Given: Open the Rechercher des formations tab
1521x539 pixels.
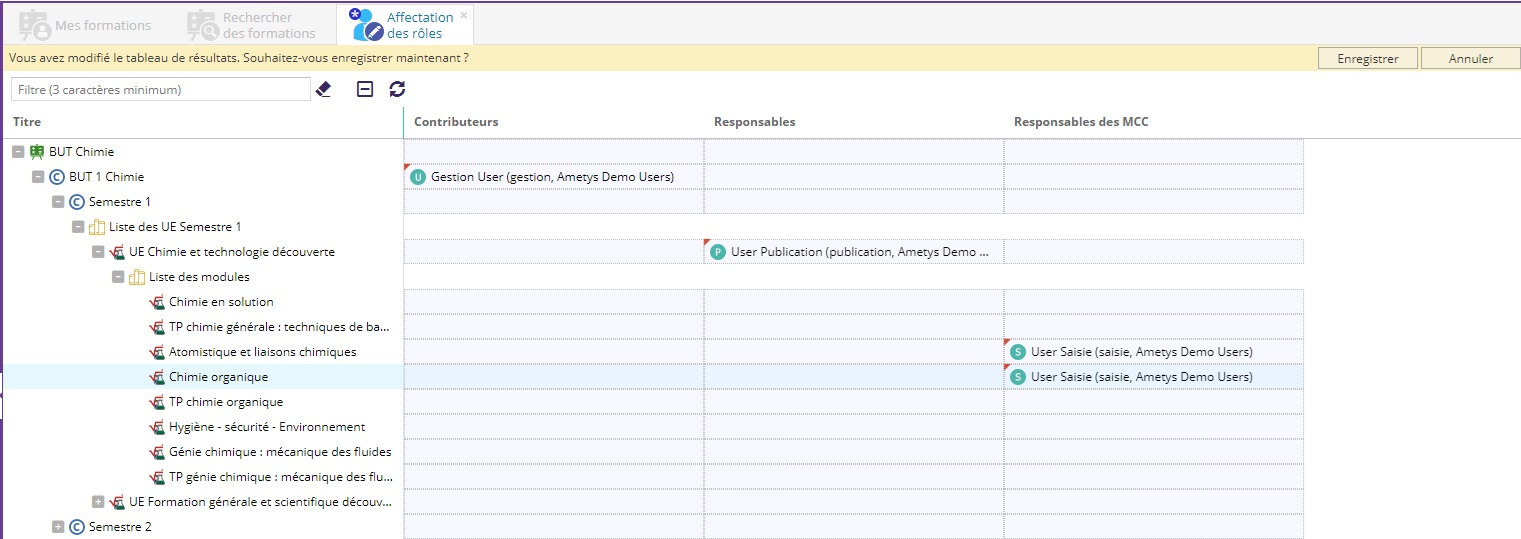Looking at the screenshot, I should click(x=252, y=25).
